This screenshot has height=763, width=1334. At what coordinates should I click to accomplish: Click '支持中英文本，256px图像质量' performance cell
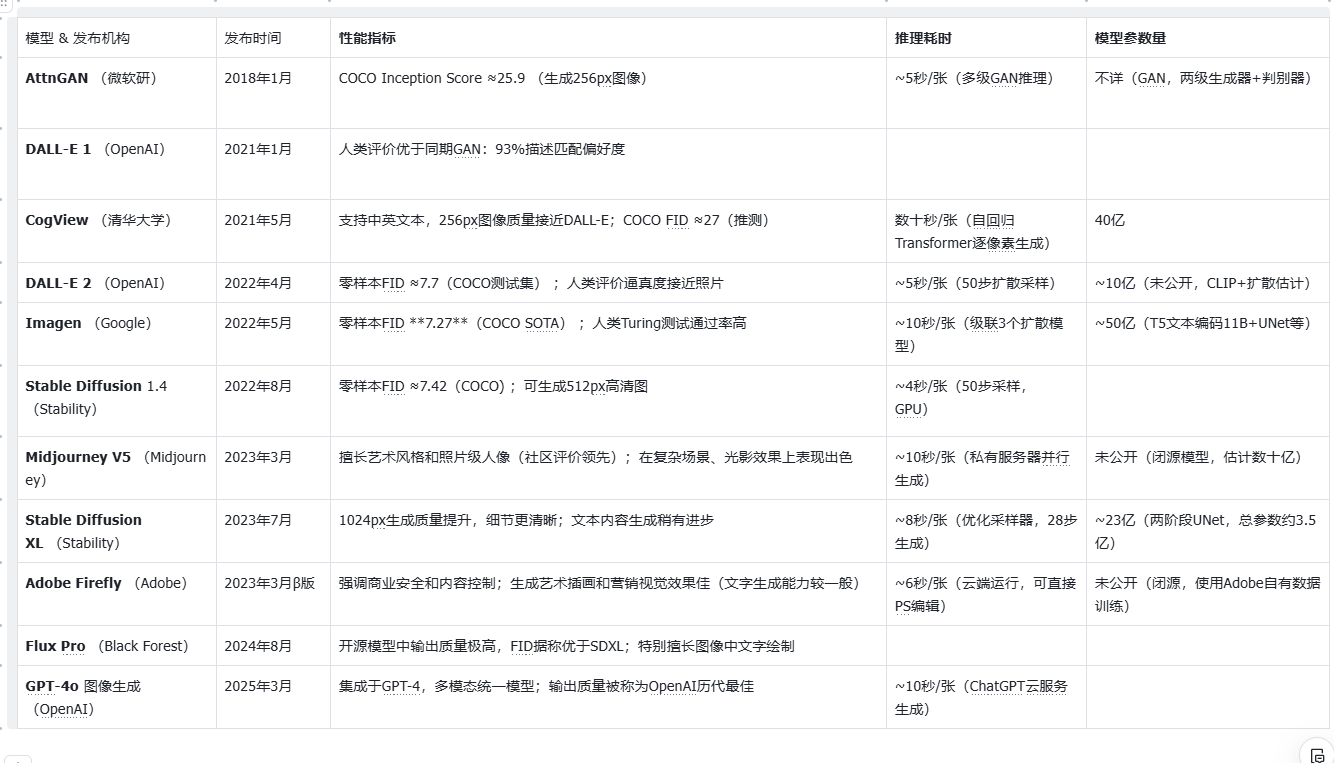click(608, 231)
